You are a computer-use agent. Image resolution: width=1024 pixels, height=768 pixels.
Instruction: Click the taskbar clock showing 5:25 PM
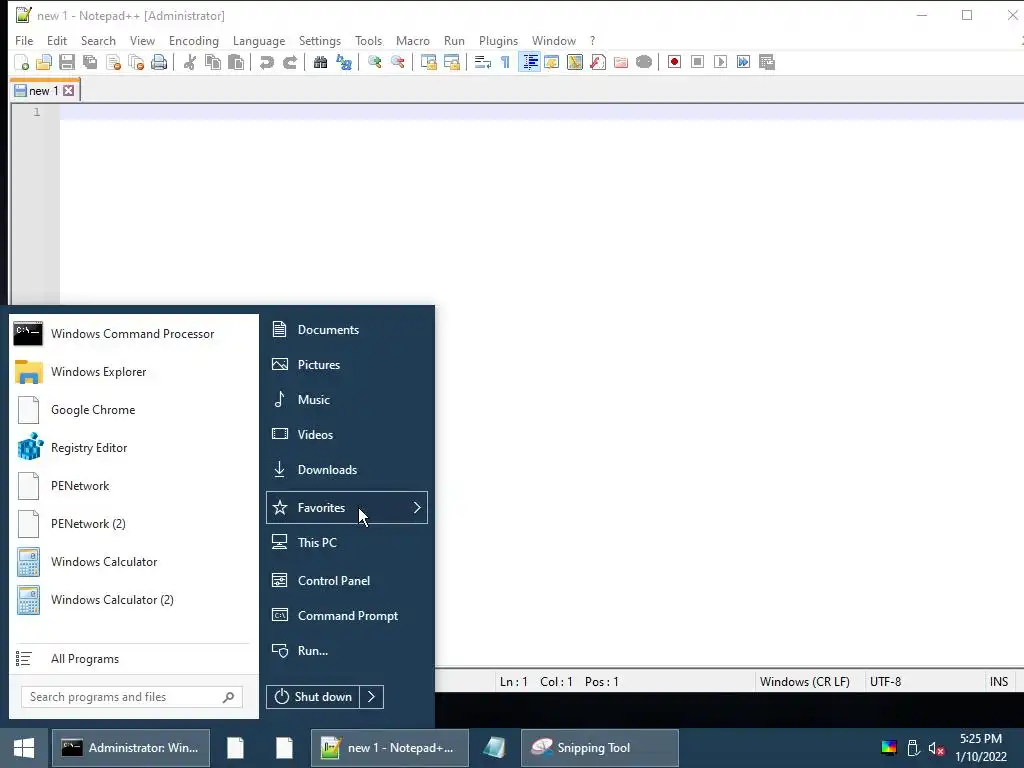981,748
